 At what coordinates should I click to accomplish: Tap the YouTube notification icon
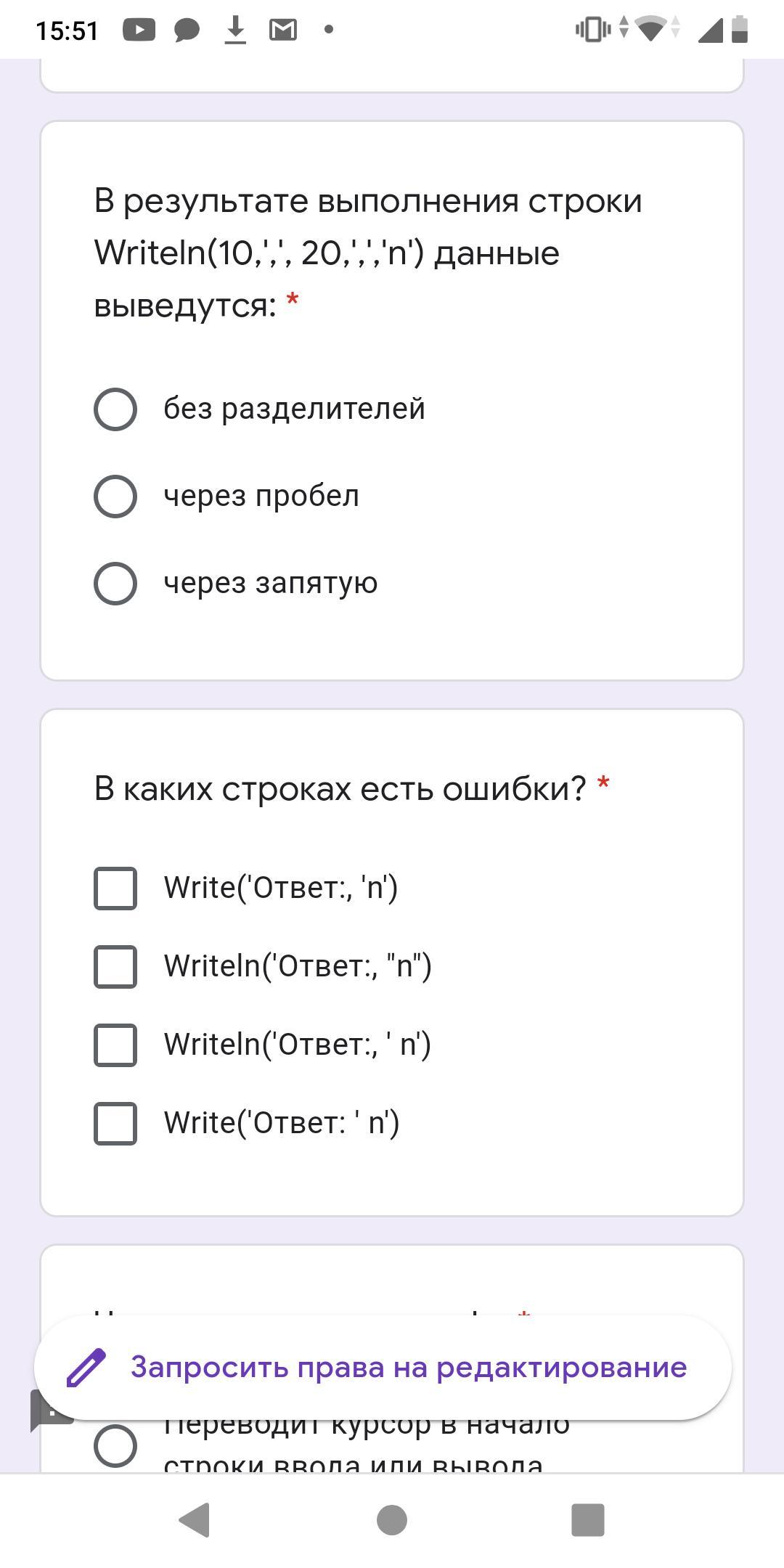point(139,30)
